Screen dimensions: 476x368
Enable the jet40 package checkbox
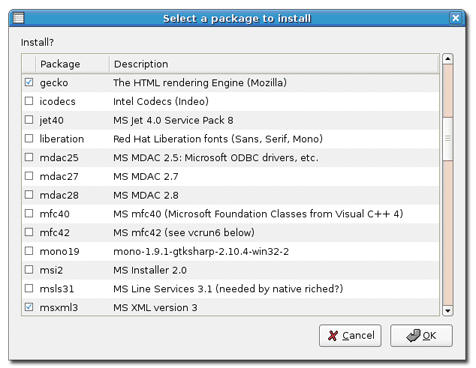coord(29,119)
